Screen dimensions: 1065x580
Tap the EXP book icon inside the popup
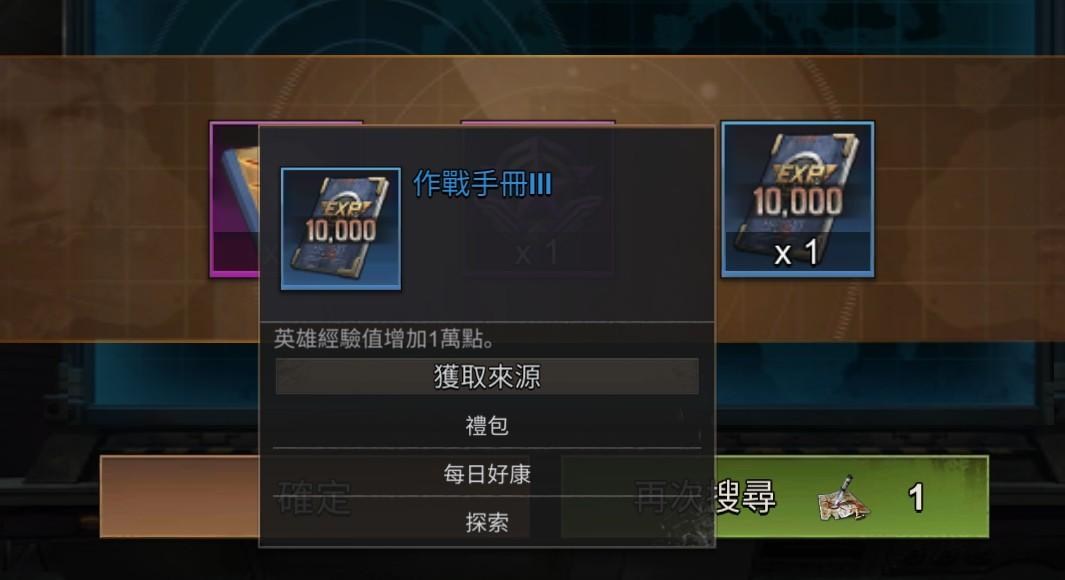click(x=340, y=229)
